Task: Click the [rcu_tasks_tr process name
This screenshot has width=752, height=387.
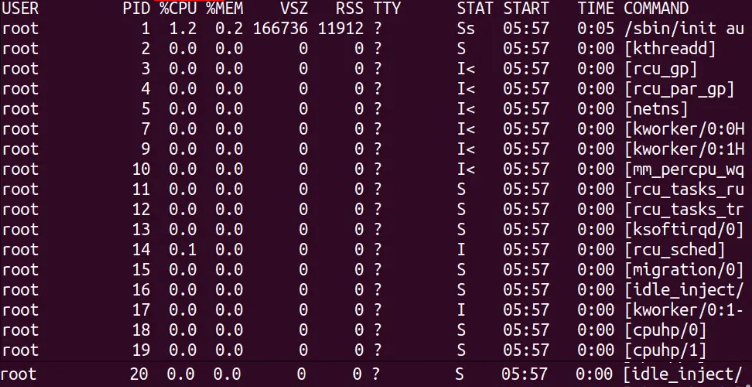Action: (684, 210)
